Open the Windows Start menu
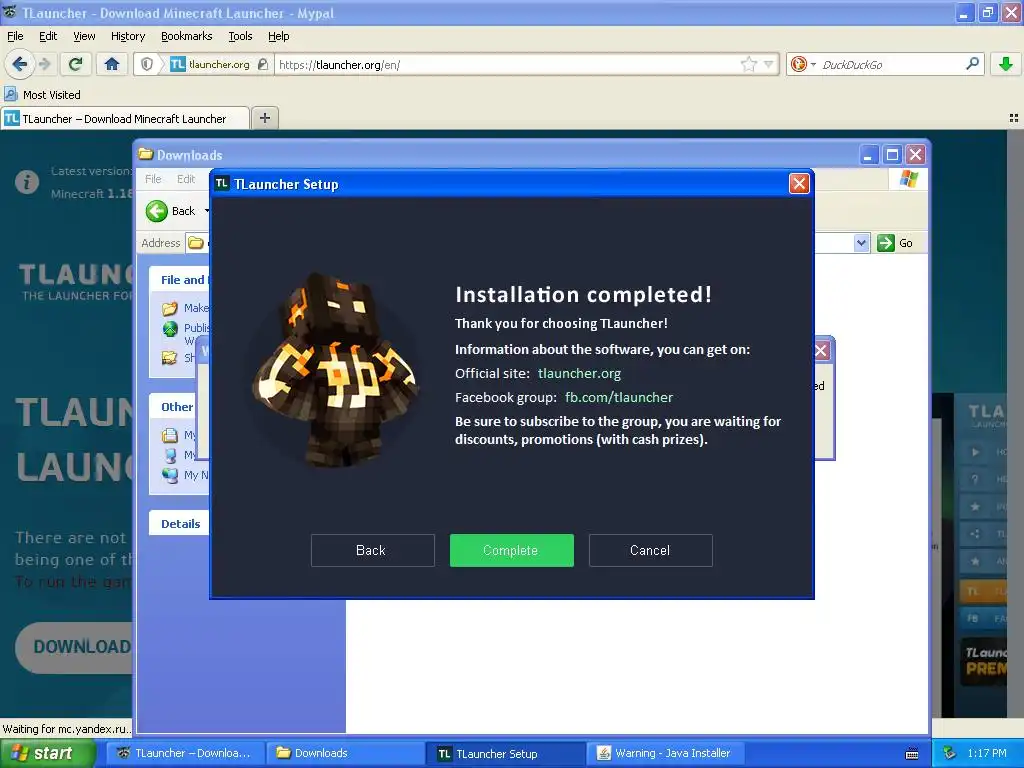The width and height of the screenshot is (1024, 768). click(48, 753)
